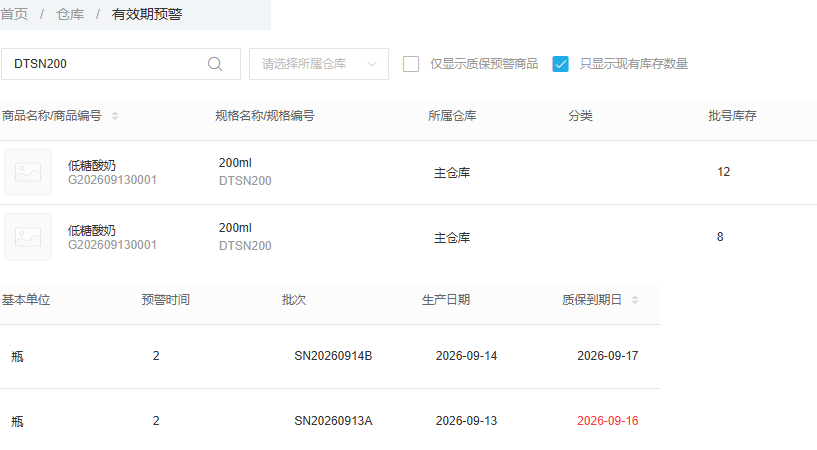Click DTSN200 spec code in stock 8 row

click(245, 246)
